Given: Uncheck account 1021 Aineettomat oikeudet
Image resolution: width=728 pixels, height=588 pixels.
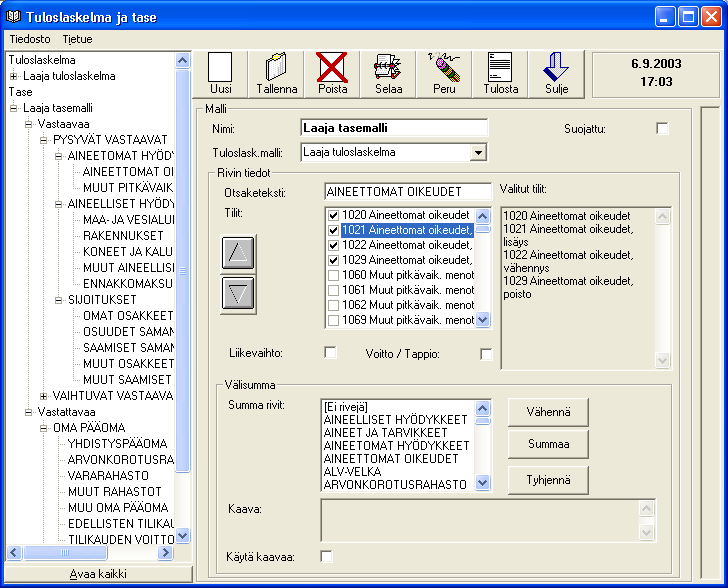Looking at the screenshot, I should 333,230.
